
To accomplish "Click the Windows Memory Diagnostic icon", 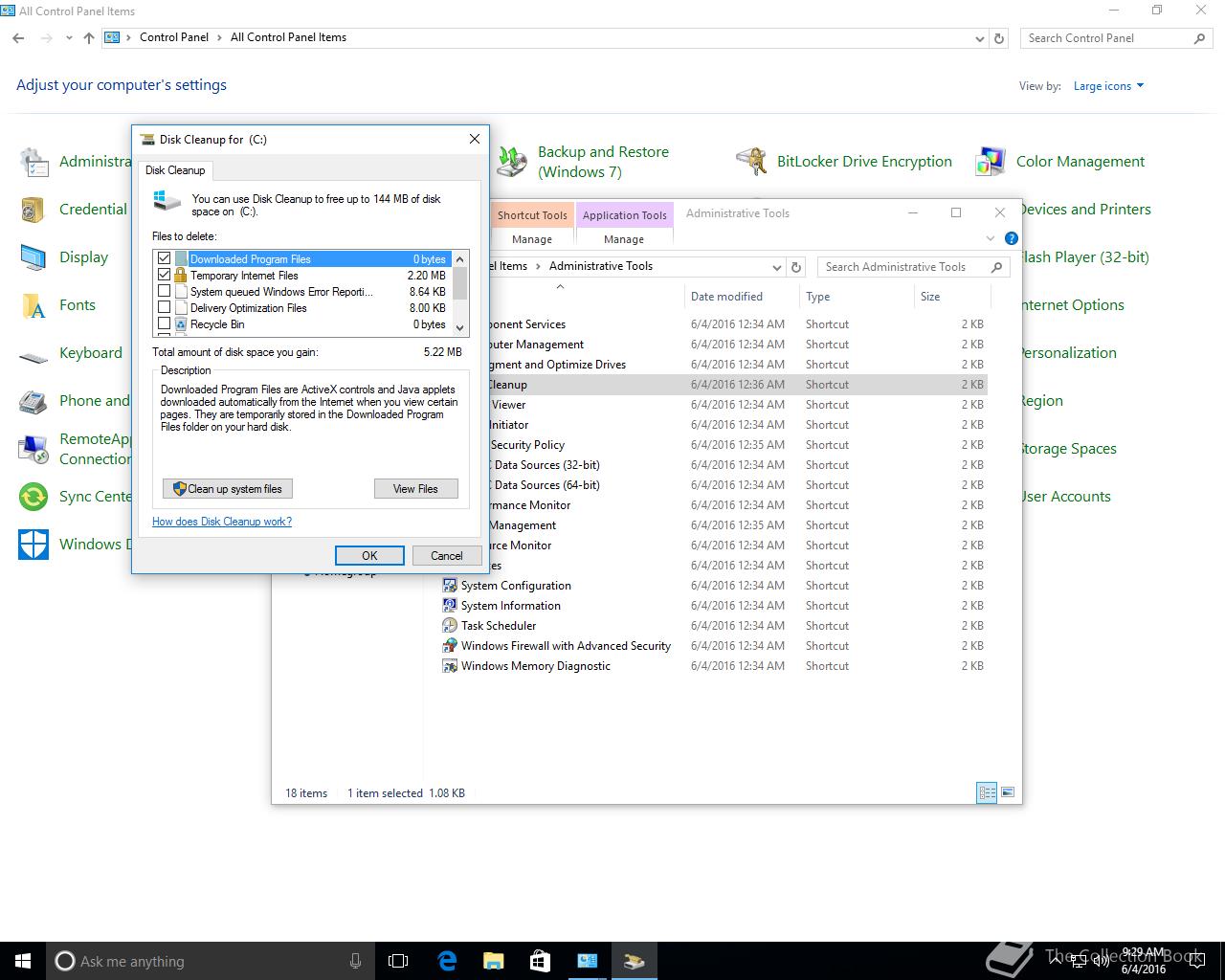I will pos(449,665).
